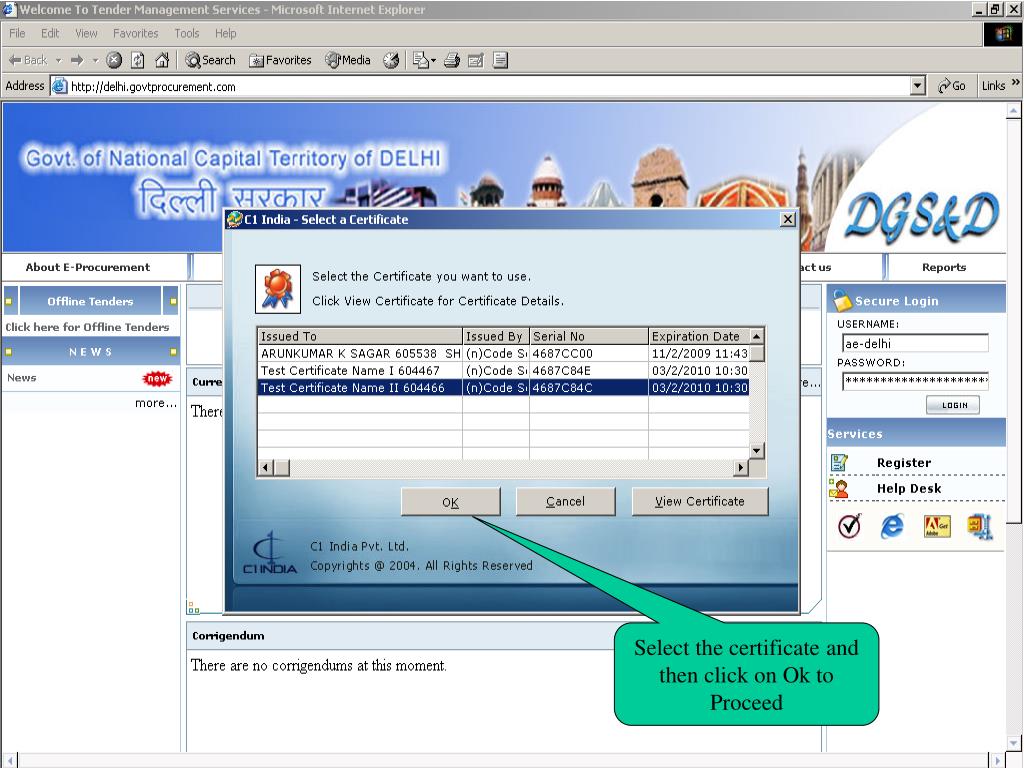Click the Discuss toolbar icon
This screenshot has height=768, width=1024.
pyautogui.click(x=500, y=60)
